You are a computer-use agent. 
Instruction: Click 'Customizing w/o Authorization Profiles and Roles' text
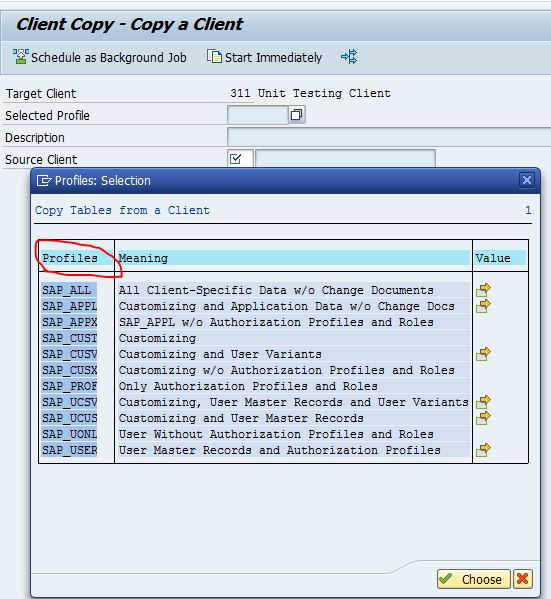287,371
